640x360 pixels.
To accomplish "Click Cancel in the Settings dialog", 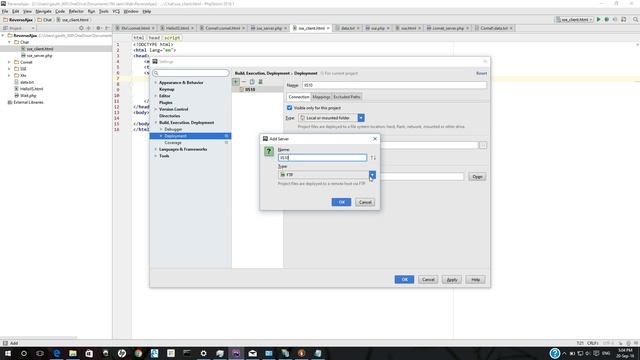I will coord(428,280).
